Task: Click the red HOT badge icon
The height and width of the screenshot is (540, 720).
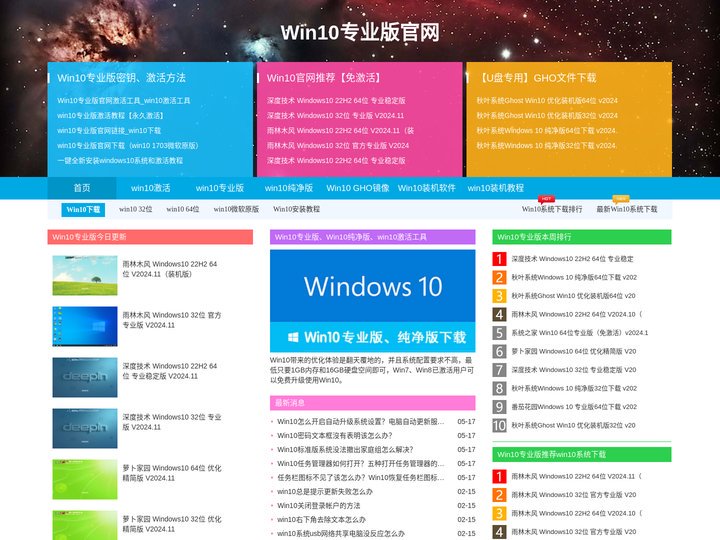Action: (546, 199)
